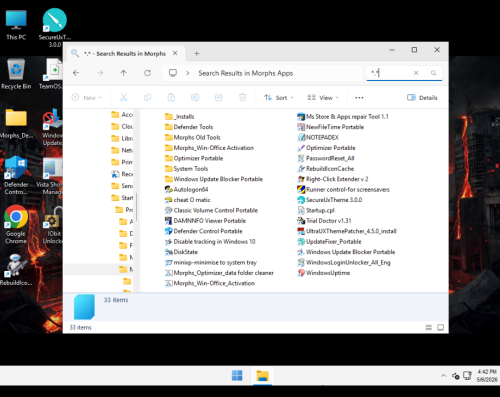
Task: Clear the search box text
Action: (x=416, y=73)
